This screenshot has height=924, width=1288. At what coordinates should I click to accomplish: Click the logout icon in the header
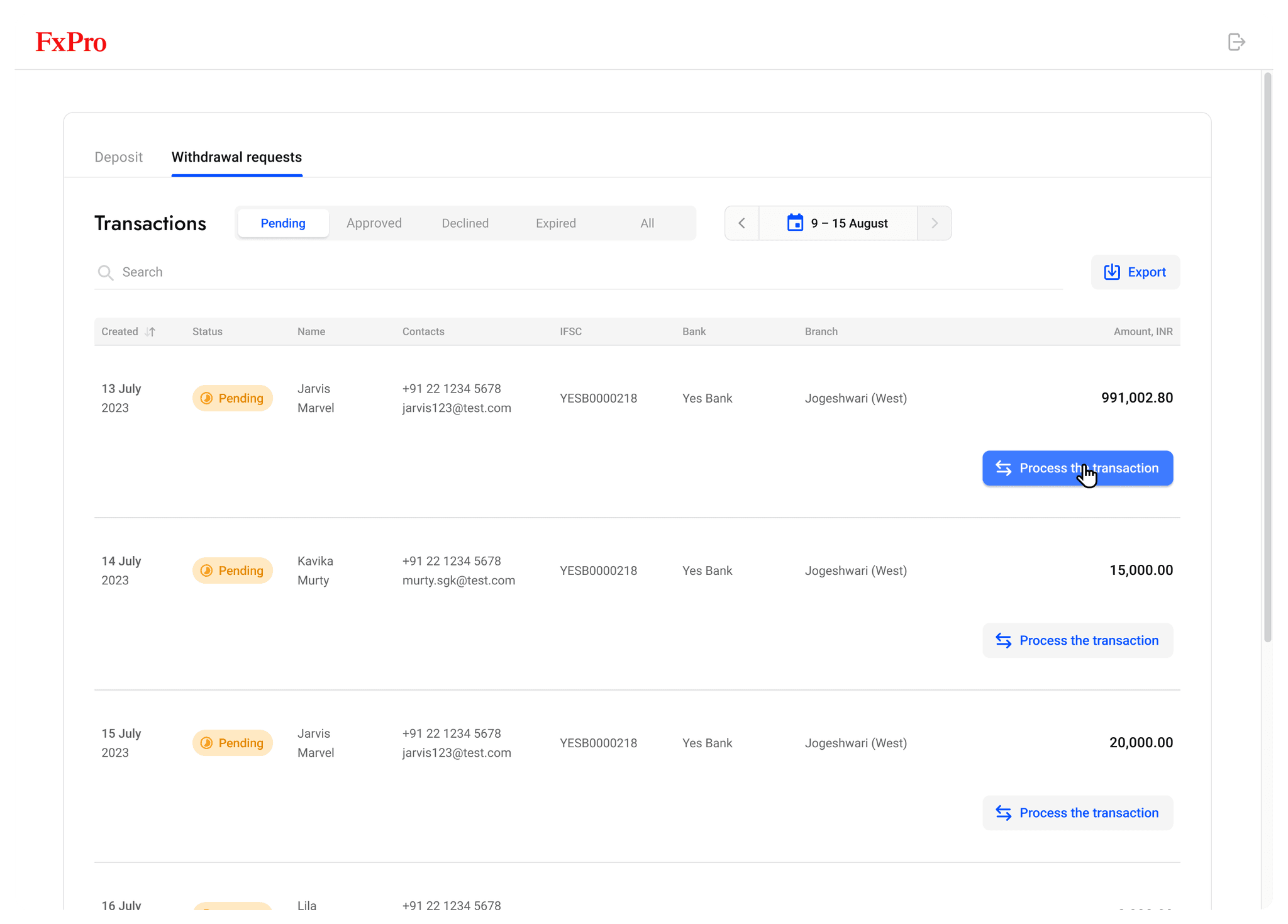coord(1236,42)
